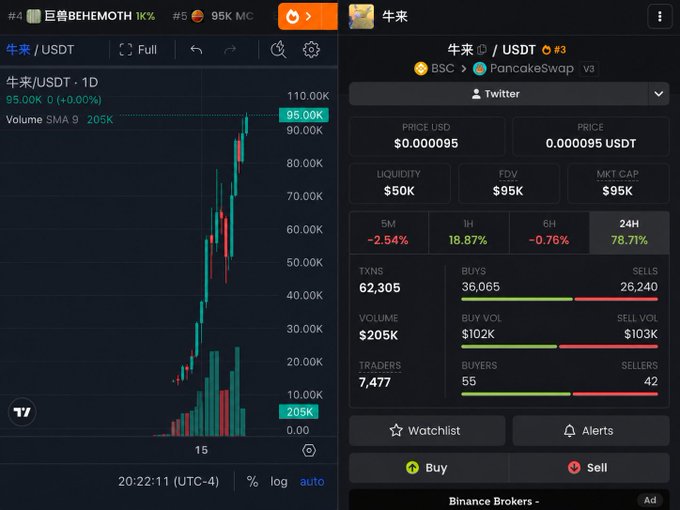Click the FDV $95K box

point(508,183)
